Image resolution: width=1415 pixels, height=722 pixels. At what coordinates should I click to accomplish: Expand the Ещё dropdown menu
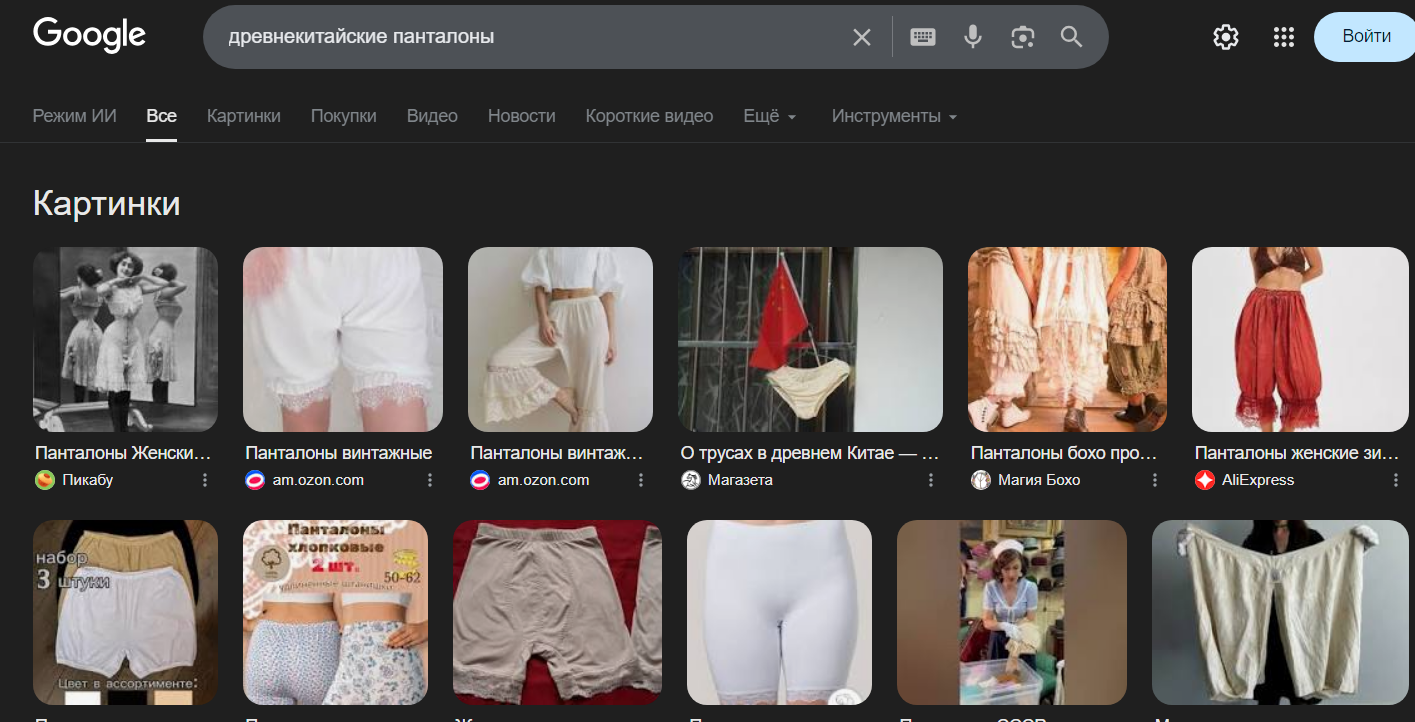coord(770,116)
